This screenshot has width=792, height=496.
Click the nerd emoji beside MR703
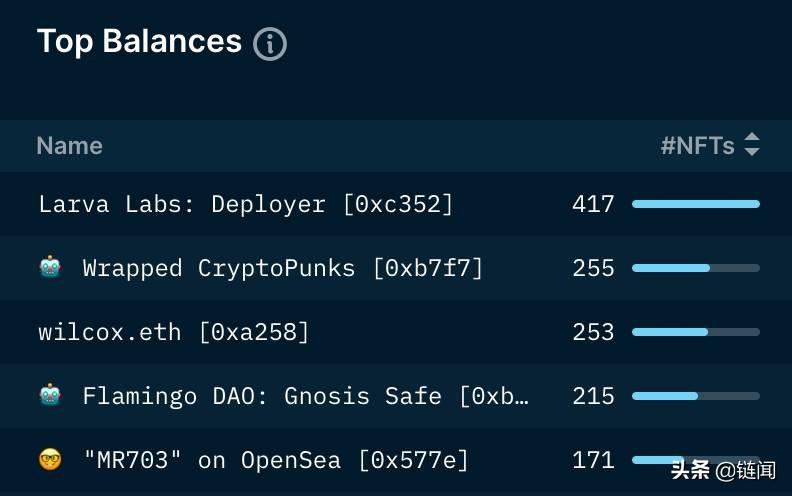[x=50, y=459]
